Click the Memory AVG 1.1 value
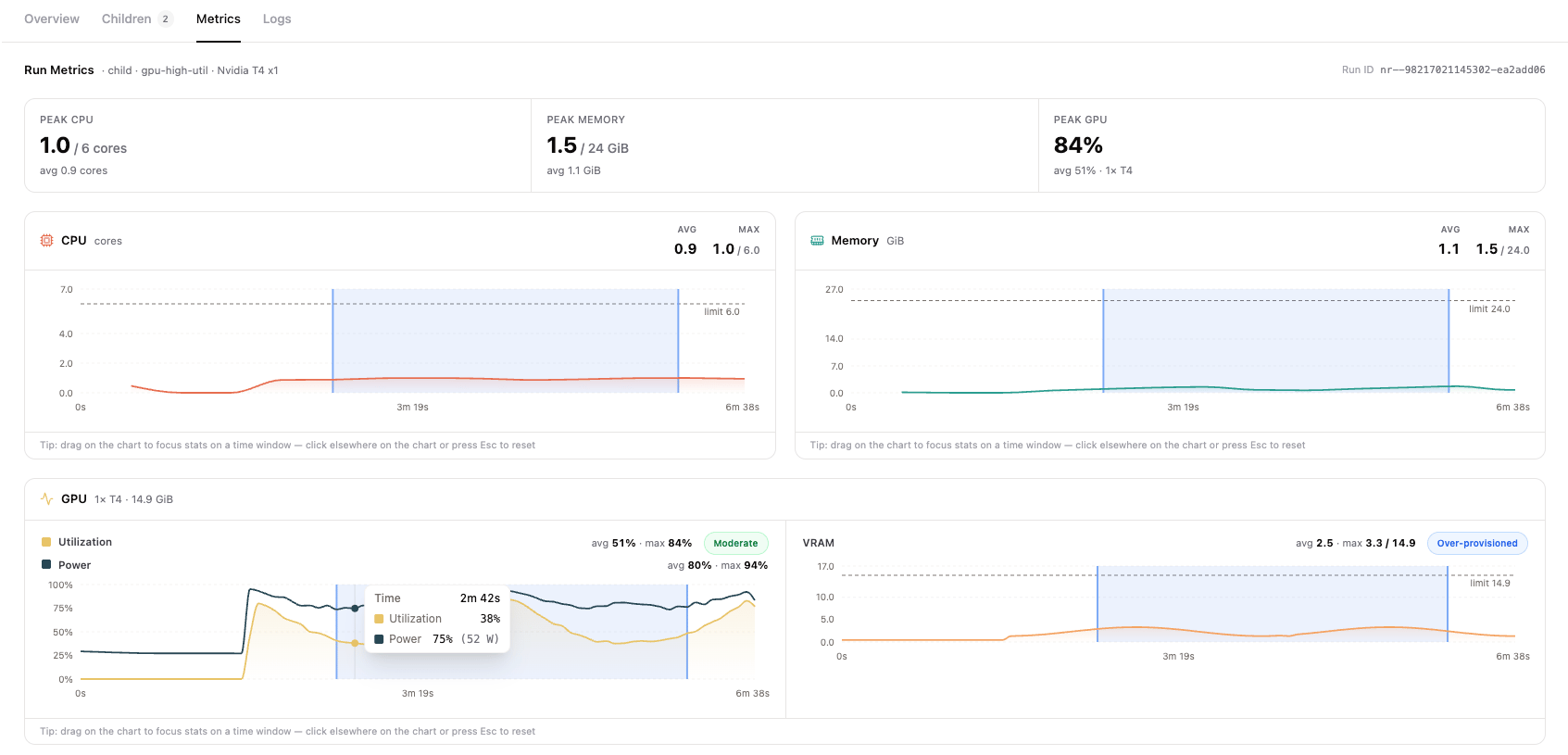The image size is (1568, 755). click(x=1449, y=249)
